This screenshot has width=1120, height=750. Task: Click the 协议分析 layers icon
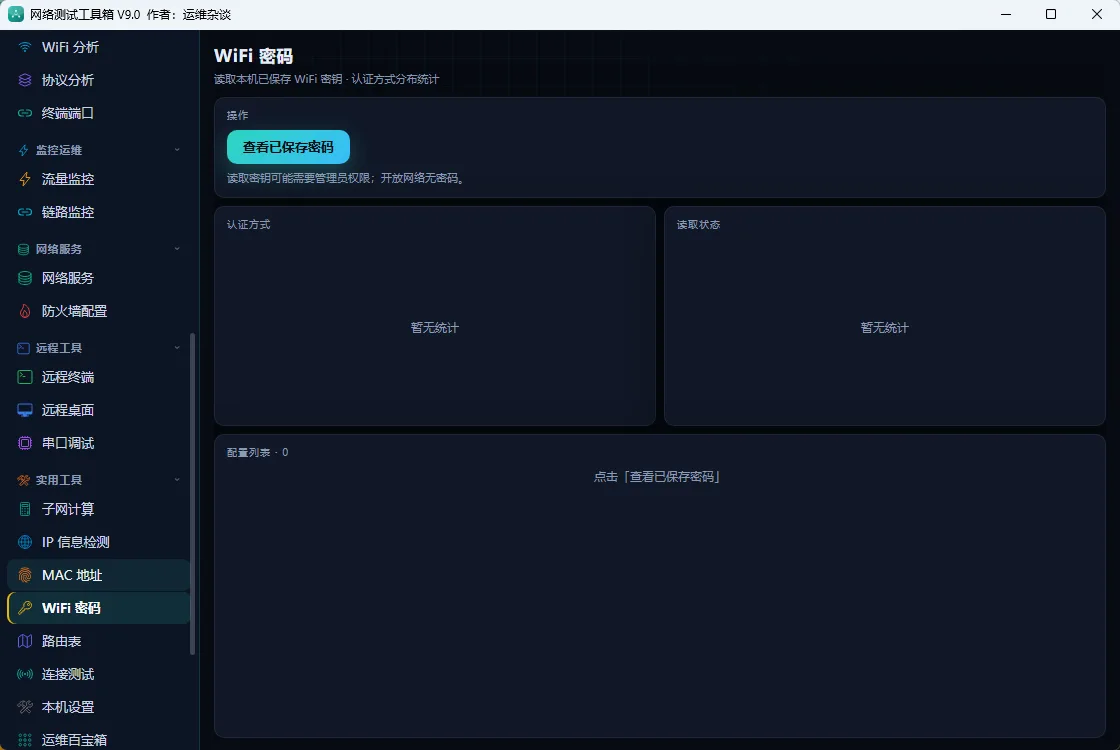[x=25, y=80]
